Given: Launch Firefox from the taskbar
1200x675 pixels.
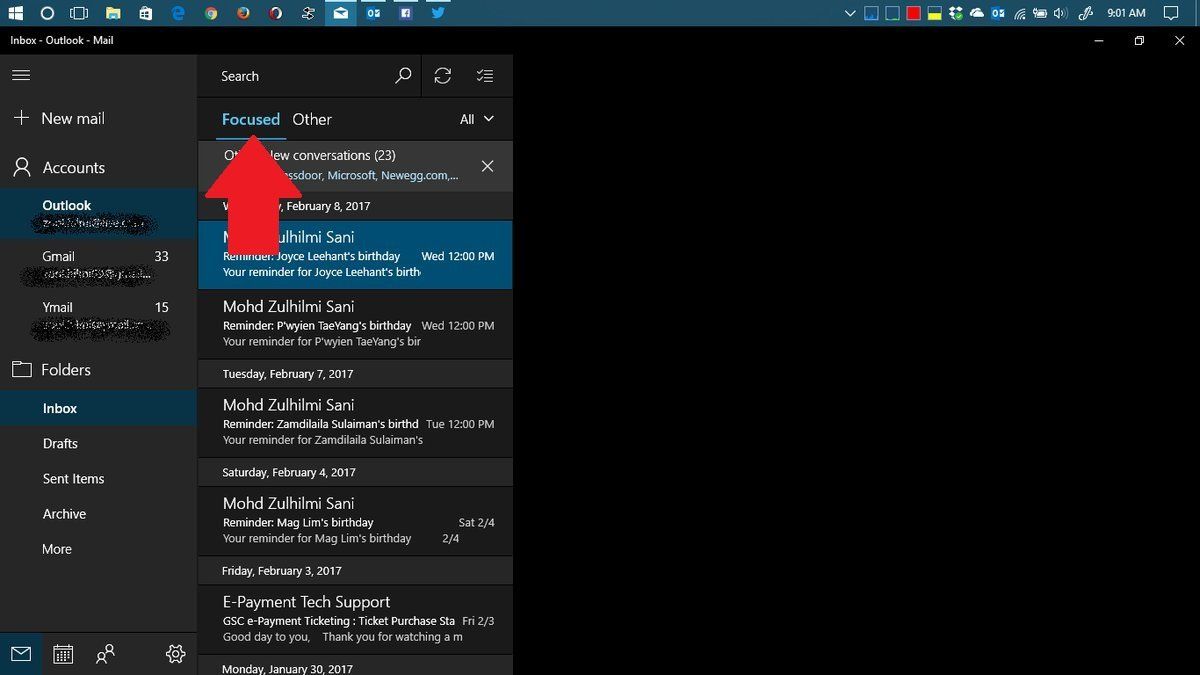Looking at the screenshot, I should click(x=243, y=13).
